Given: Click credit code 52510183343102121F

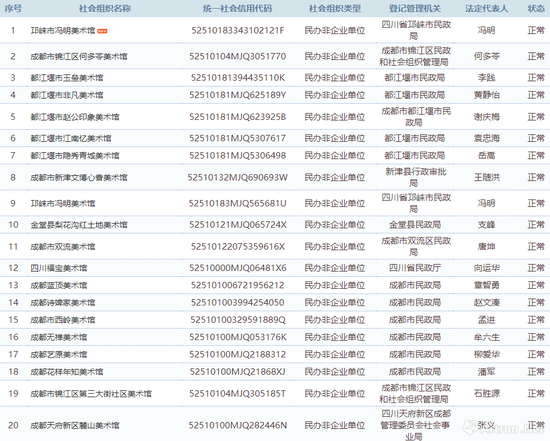Looking at the screenshot, I should pos(237,31).
